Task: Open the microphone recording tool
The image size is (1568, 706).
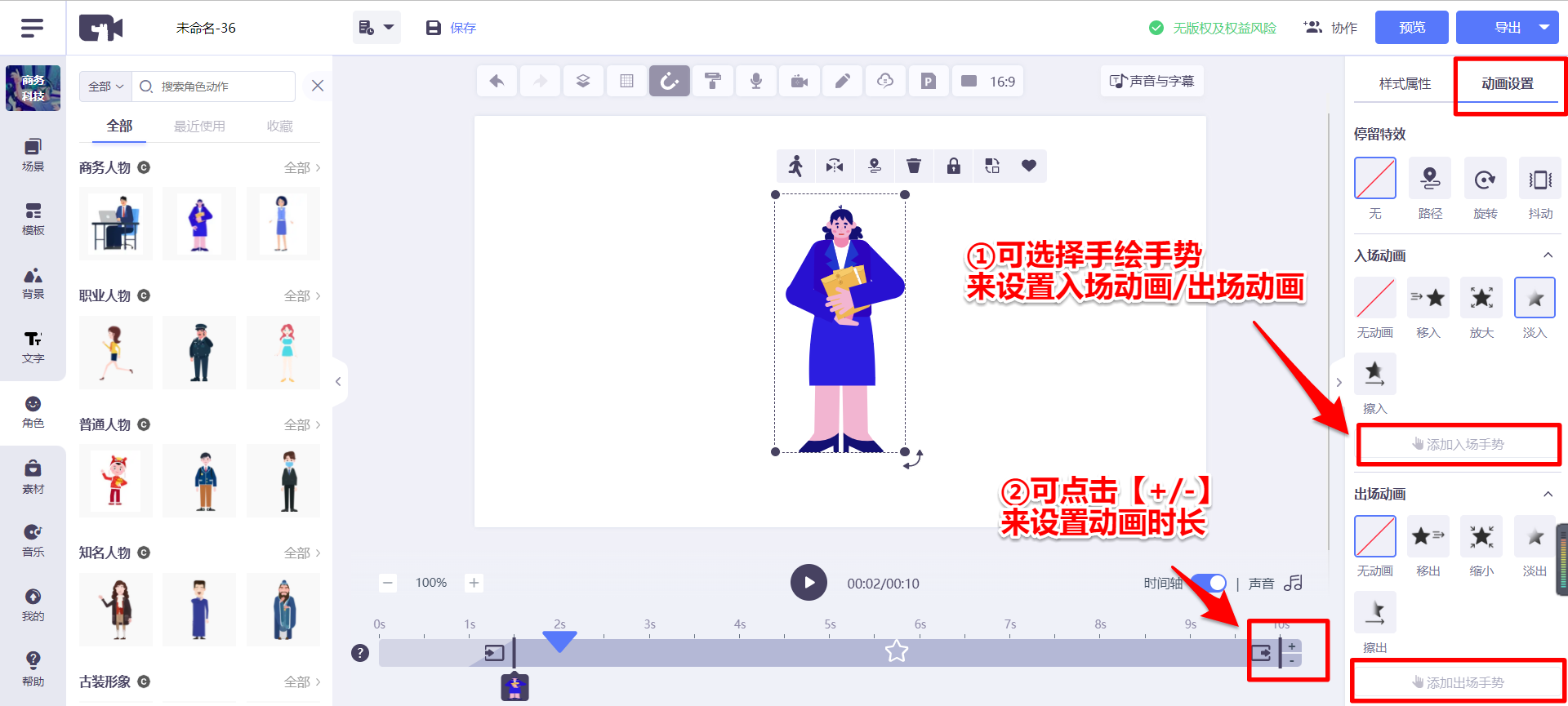Action: [756, 81]
